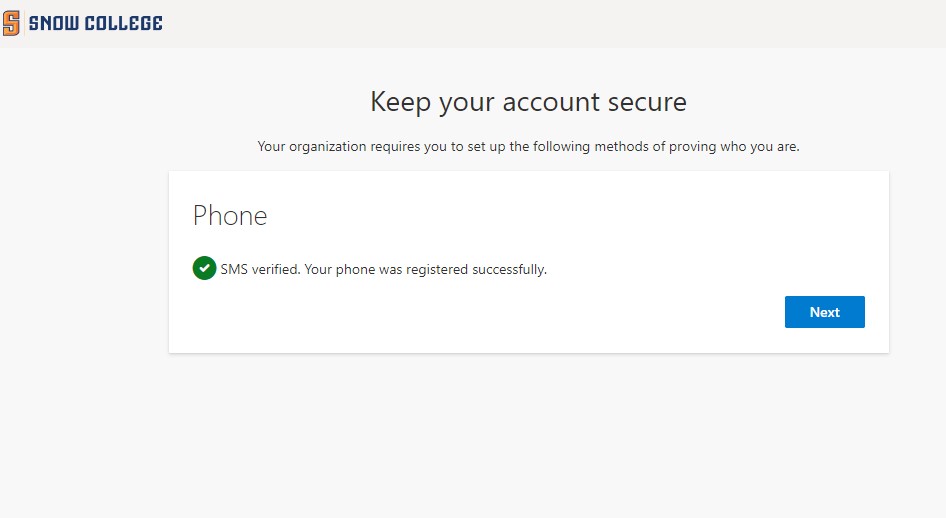The height and width of the screenshot is (518, 946).
Task: Click the green checkmark success icon
Action: coord(204,268)
